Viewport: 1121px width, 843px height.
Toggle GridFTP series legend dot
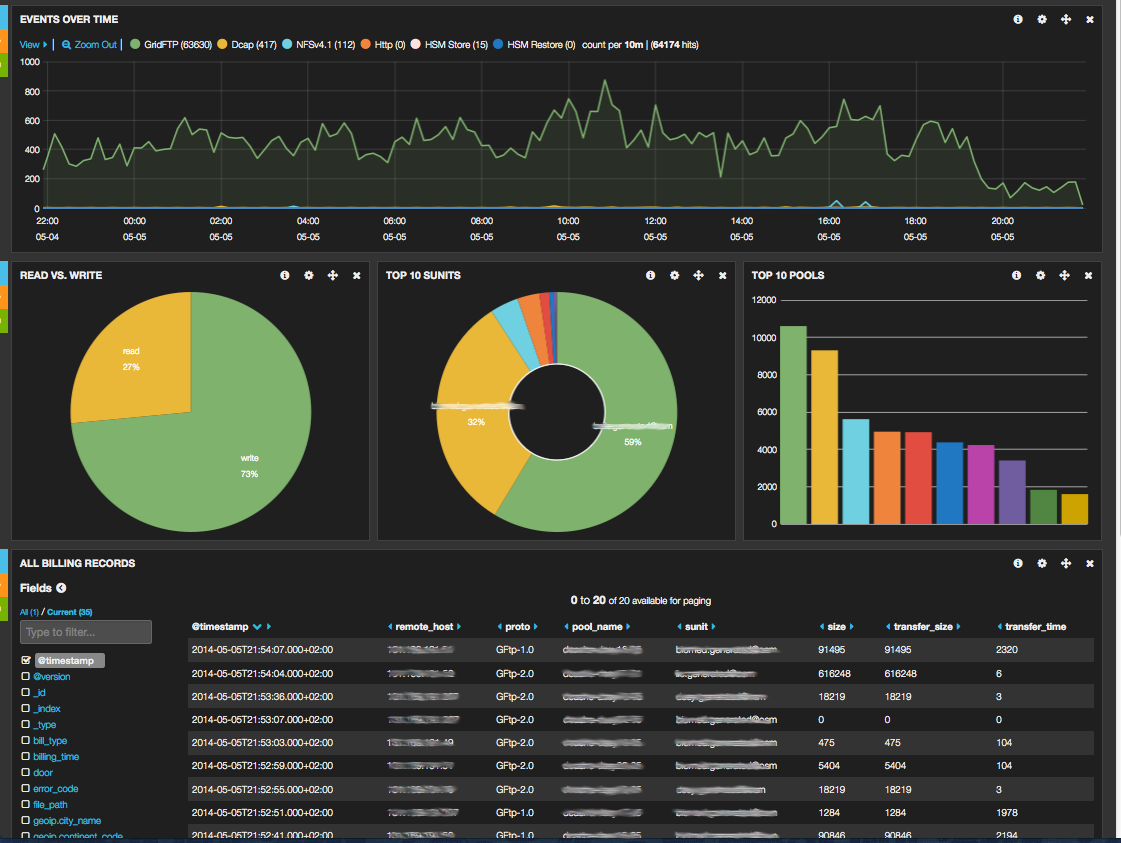(x=135, y=44)
